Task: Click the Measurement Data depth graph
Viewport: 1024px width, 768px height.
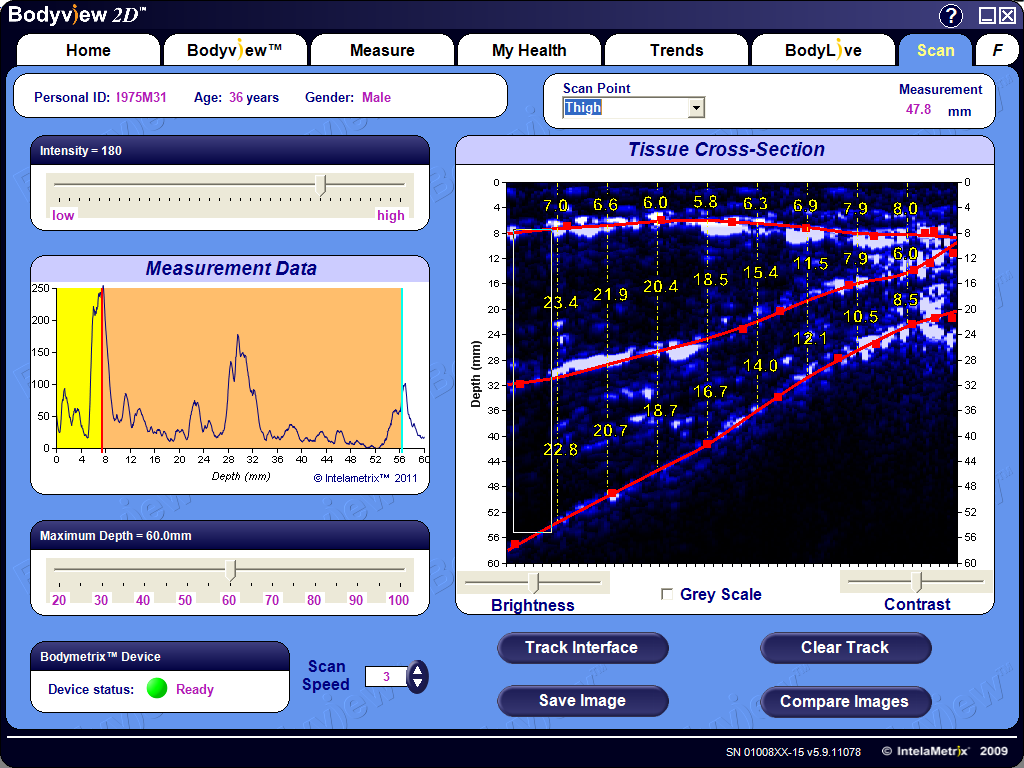Action: pos(240,368)
